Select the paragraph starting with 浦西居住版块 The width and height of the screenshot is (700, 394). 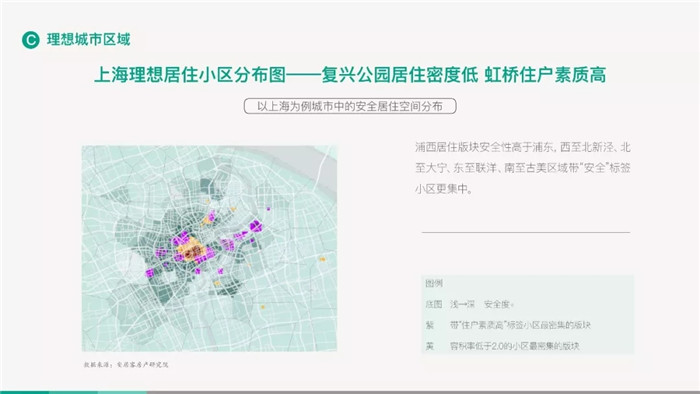pos(523,168)
